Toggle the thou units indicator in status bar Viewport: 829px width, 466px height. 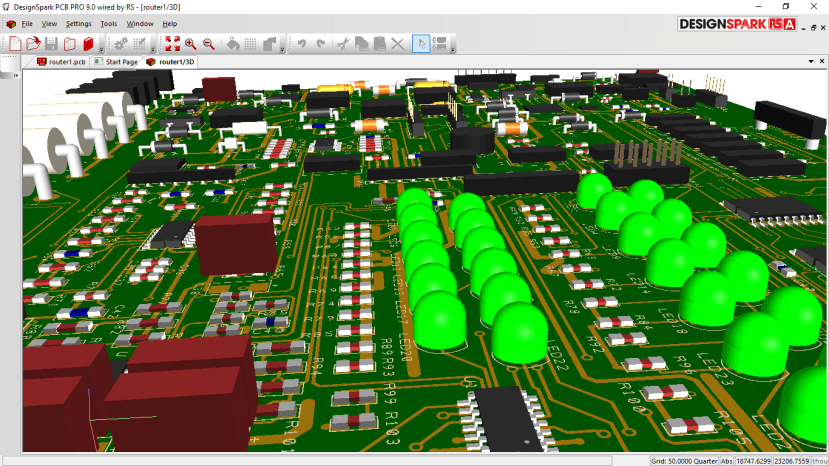click(819, 461)
